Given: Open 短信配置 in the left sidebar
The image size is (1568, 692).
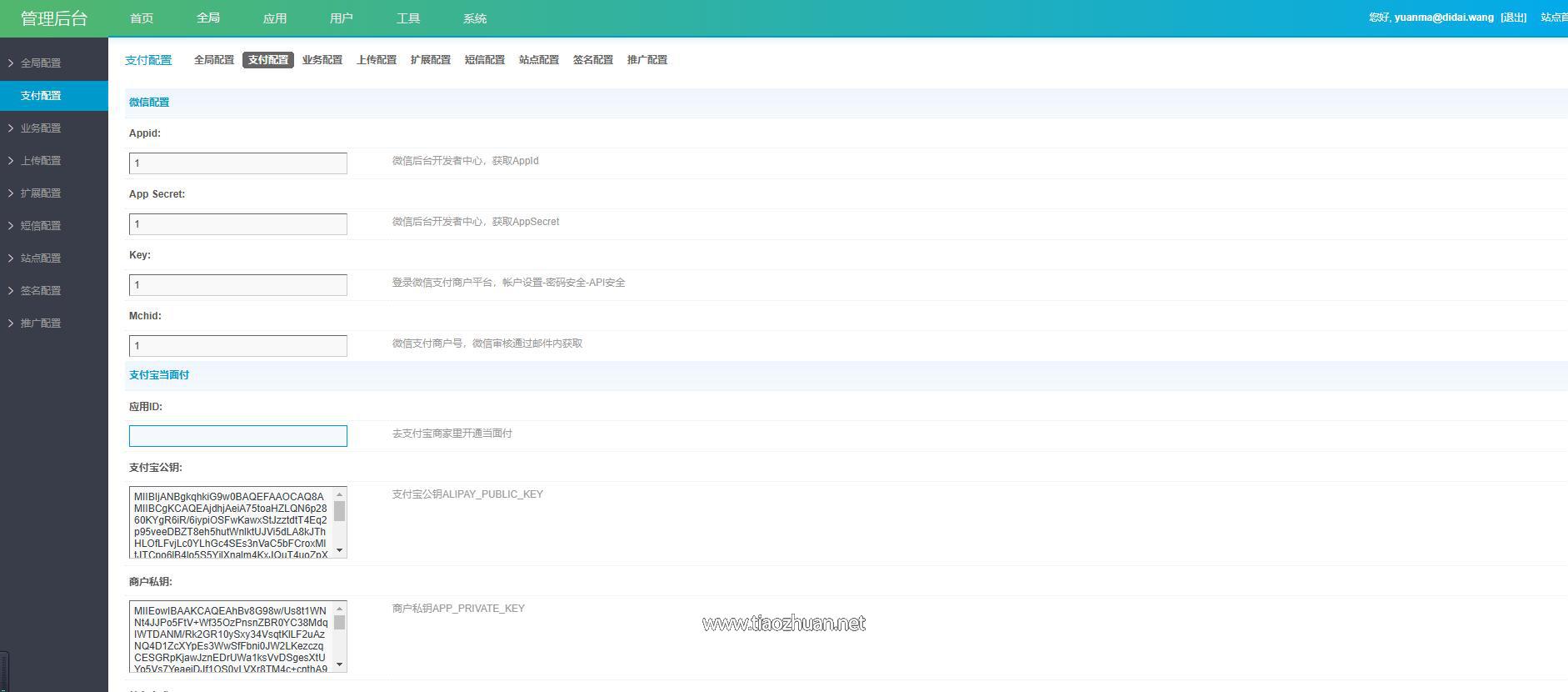Looking at the screenshot, I should click(x=40, y=226).
